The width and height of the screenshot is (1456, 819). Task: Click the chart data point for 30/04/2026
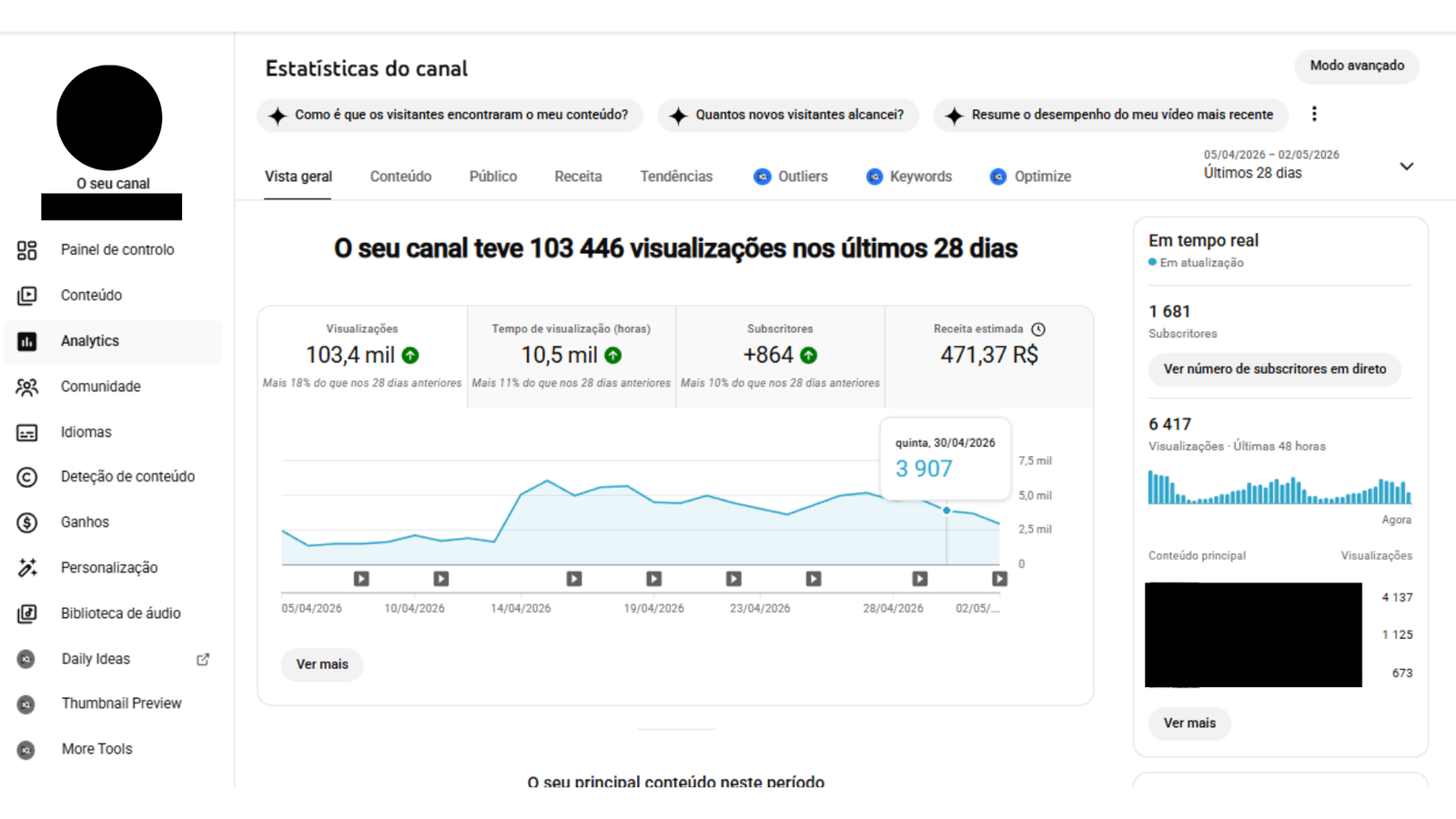point(946,511)
